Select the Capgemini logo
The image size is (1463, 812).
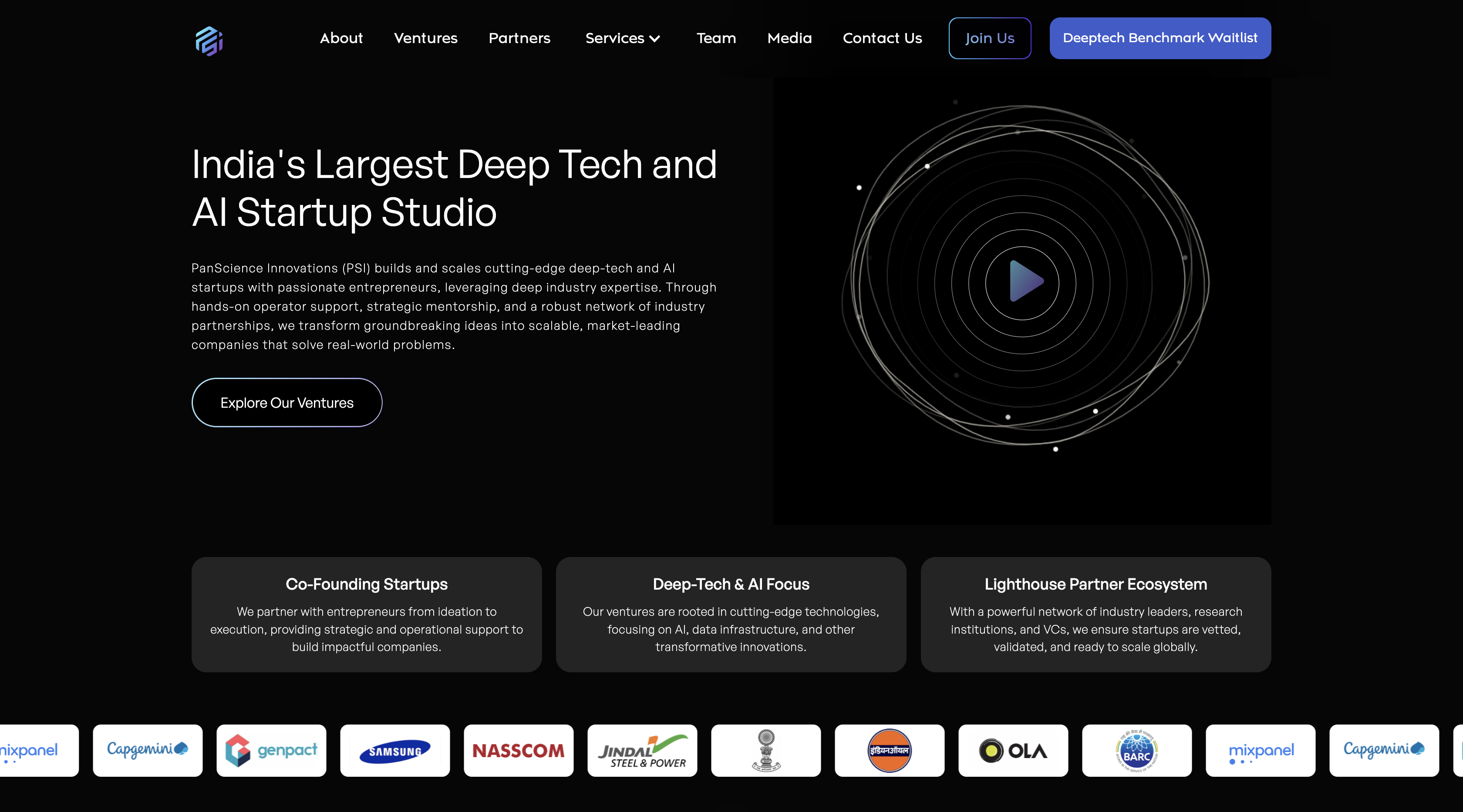pos(148,751)
